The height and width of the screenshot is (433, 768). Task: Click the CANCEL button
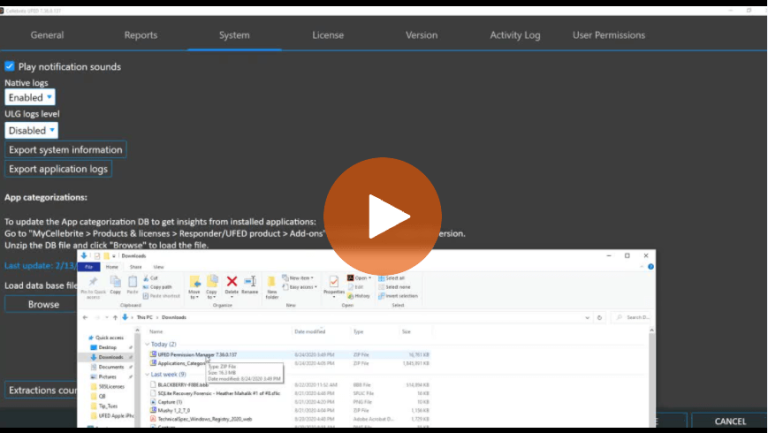coord(729,421)
